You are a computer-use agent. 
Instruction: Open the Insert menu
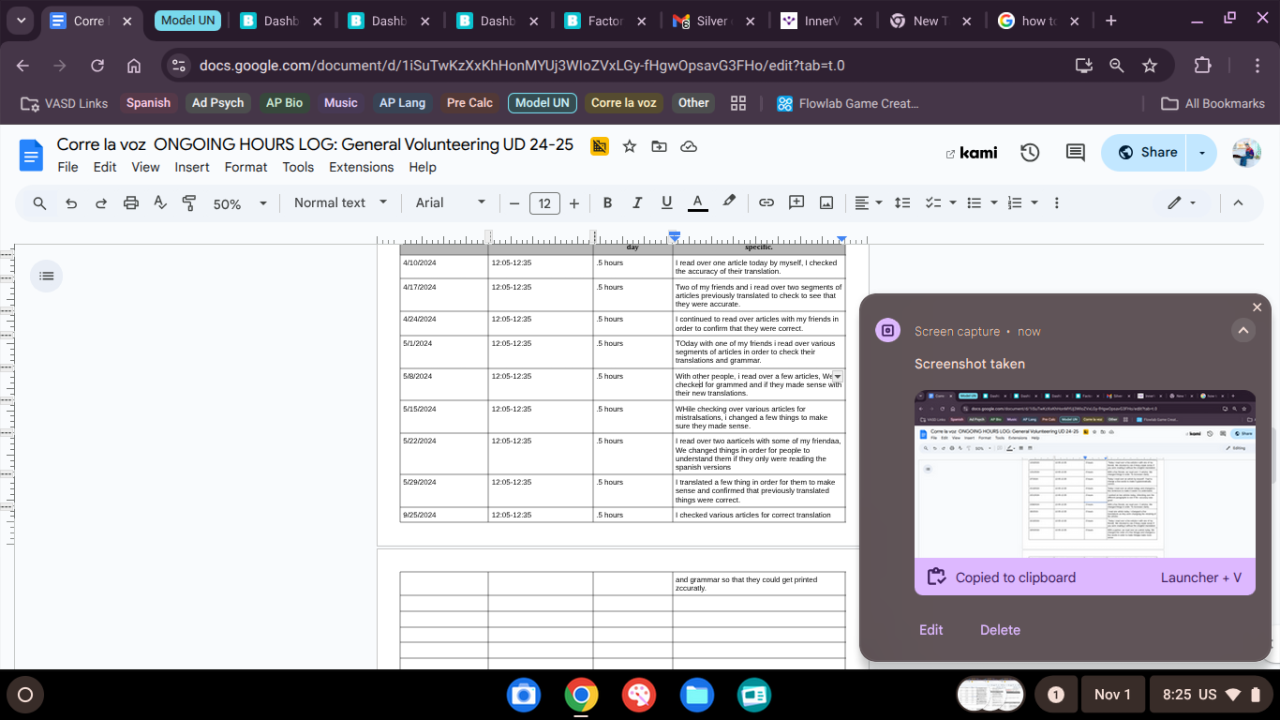pyautogui.click(x=192, y=167)
